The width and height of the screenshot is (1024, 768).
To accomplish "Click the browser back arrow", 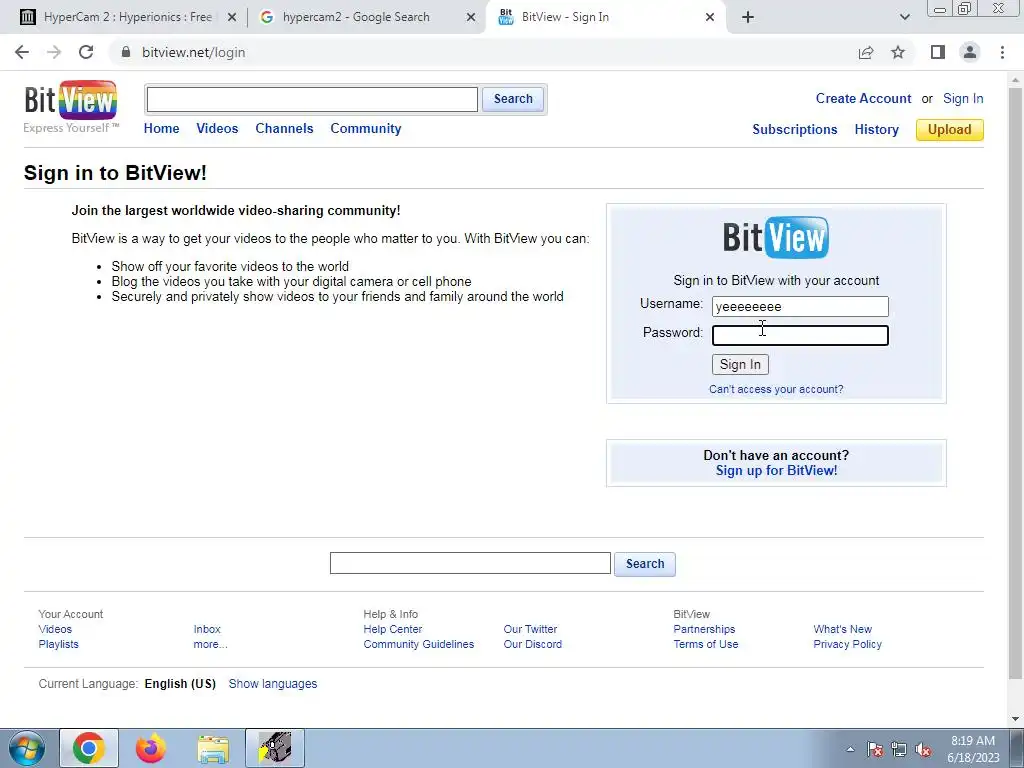I will click(x=22, y=52).
